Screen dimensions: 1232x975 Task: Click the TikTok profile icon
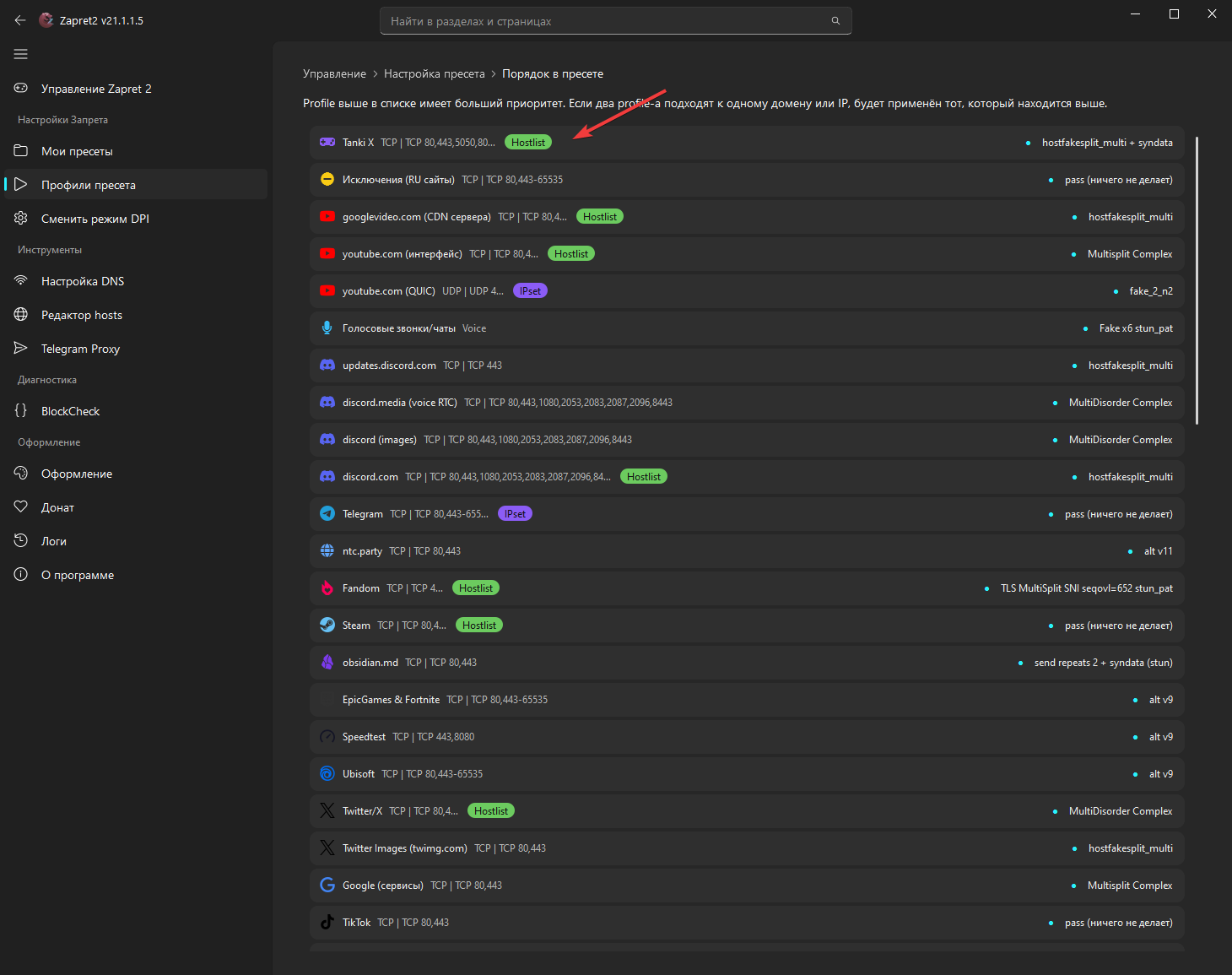[x=327, y=923]
